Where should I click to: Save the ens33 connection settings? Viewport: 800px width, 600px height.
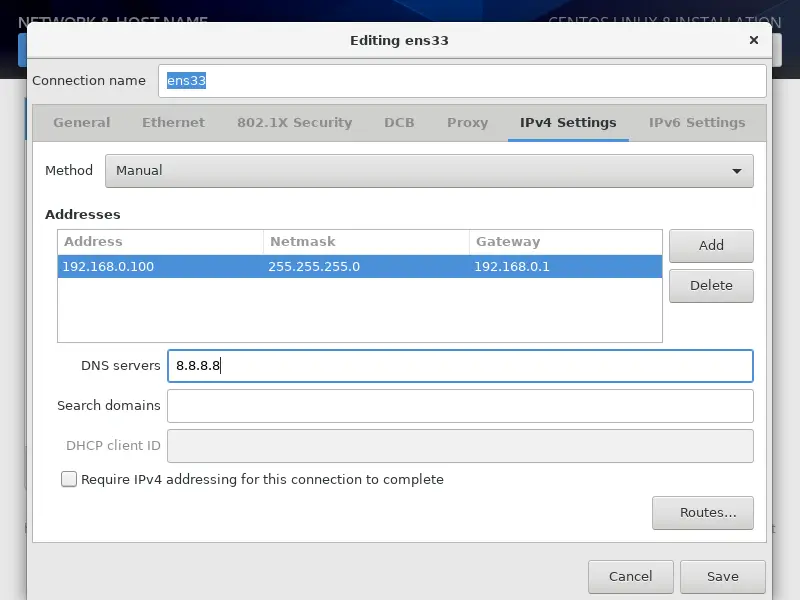click(722, 577)
